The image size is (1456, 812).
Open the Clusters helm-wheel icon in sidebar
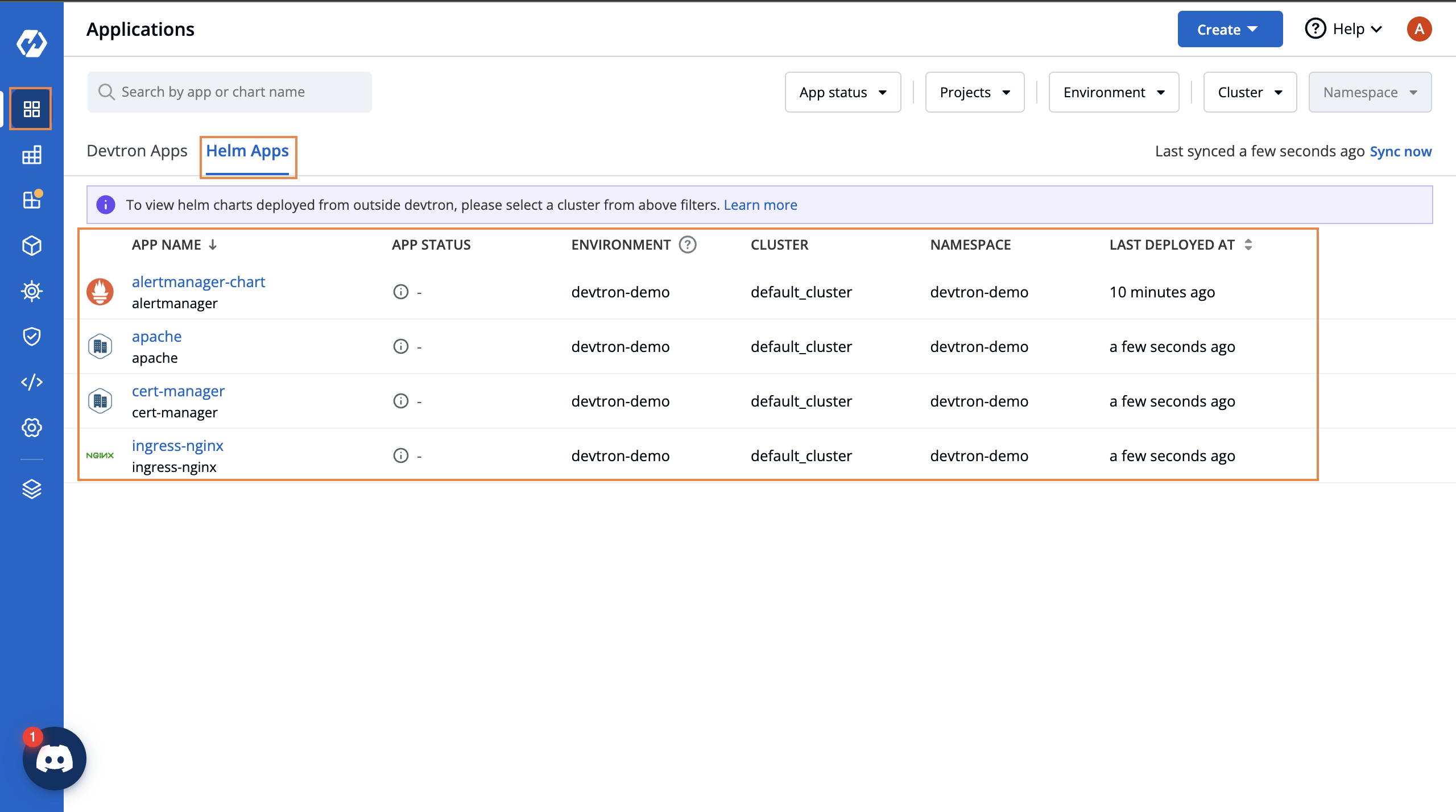[x=31, y=291]
